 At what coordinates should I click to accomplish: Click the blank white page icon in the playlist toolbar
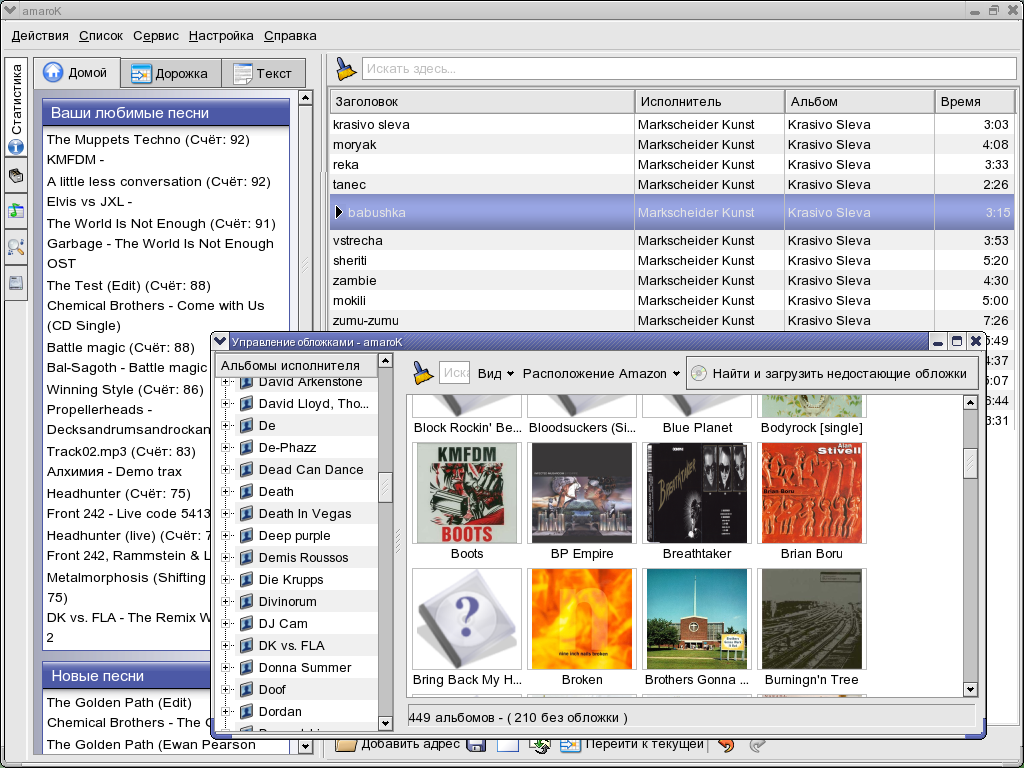[x=507, y=744]
